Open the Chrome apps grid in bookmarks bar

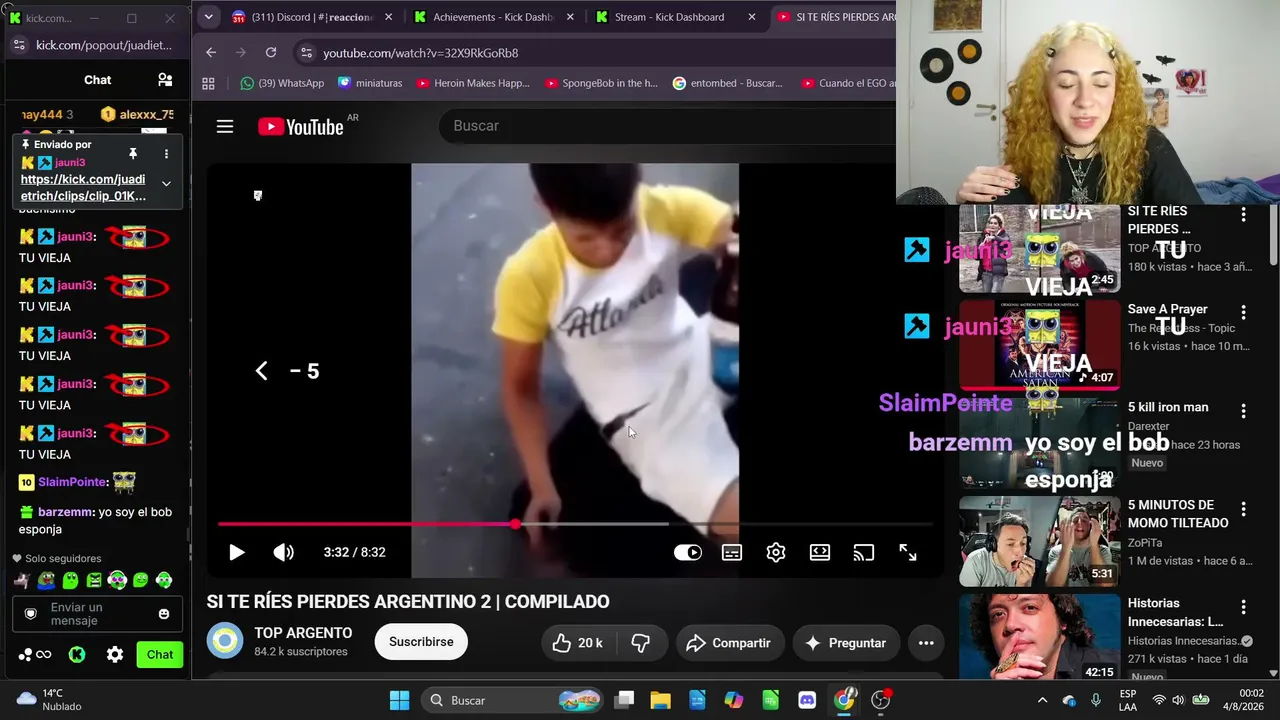pyautogui.click(x=209, y=84)
